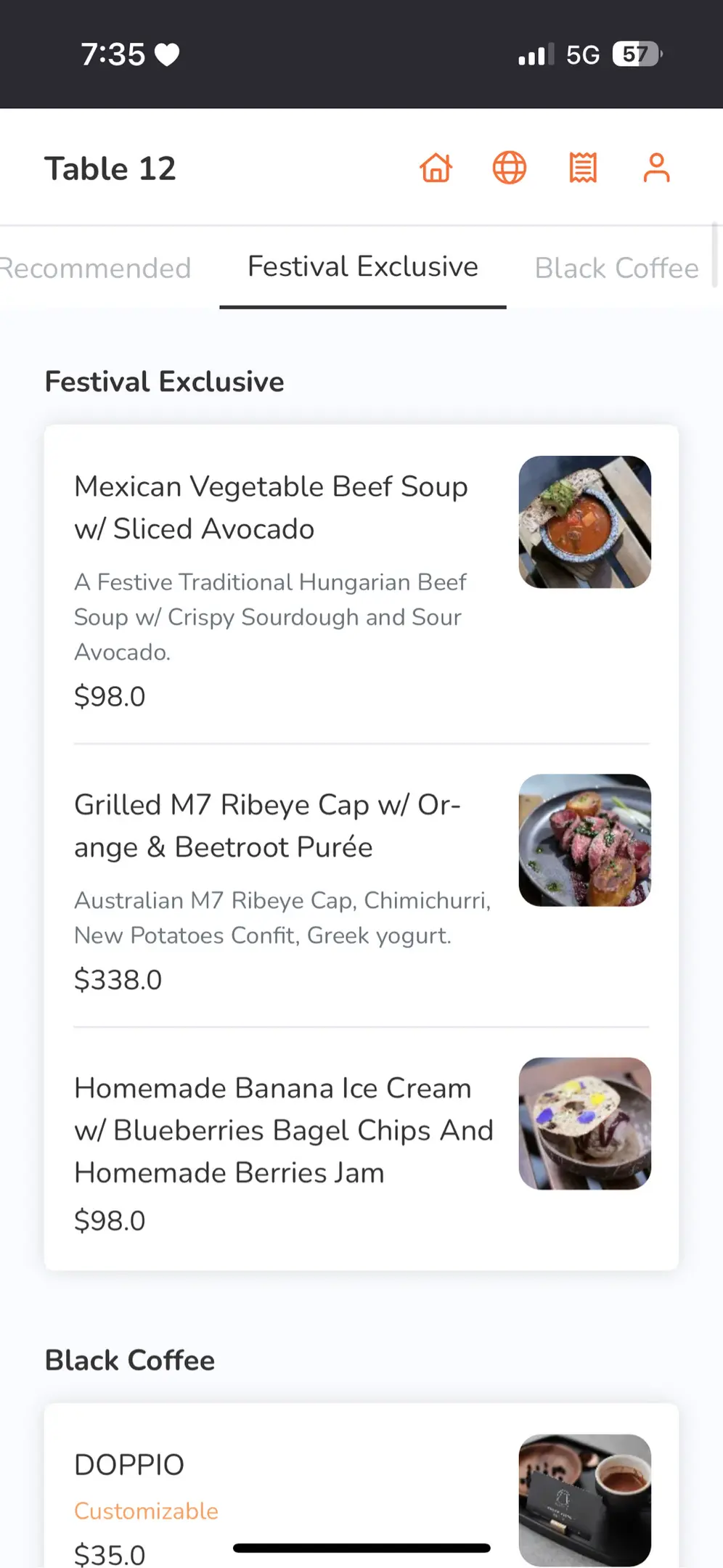Open the DOPPIO menu item
This screenshot has width=723, height=1568.
(x=129, y=1465)
